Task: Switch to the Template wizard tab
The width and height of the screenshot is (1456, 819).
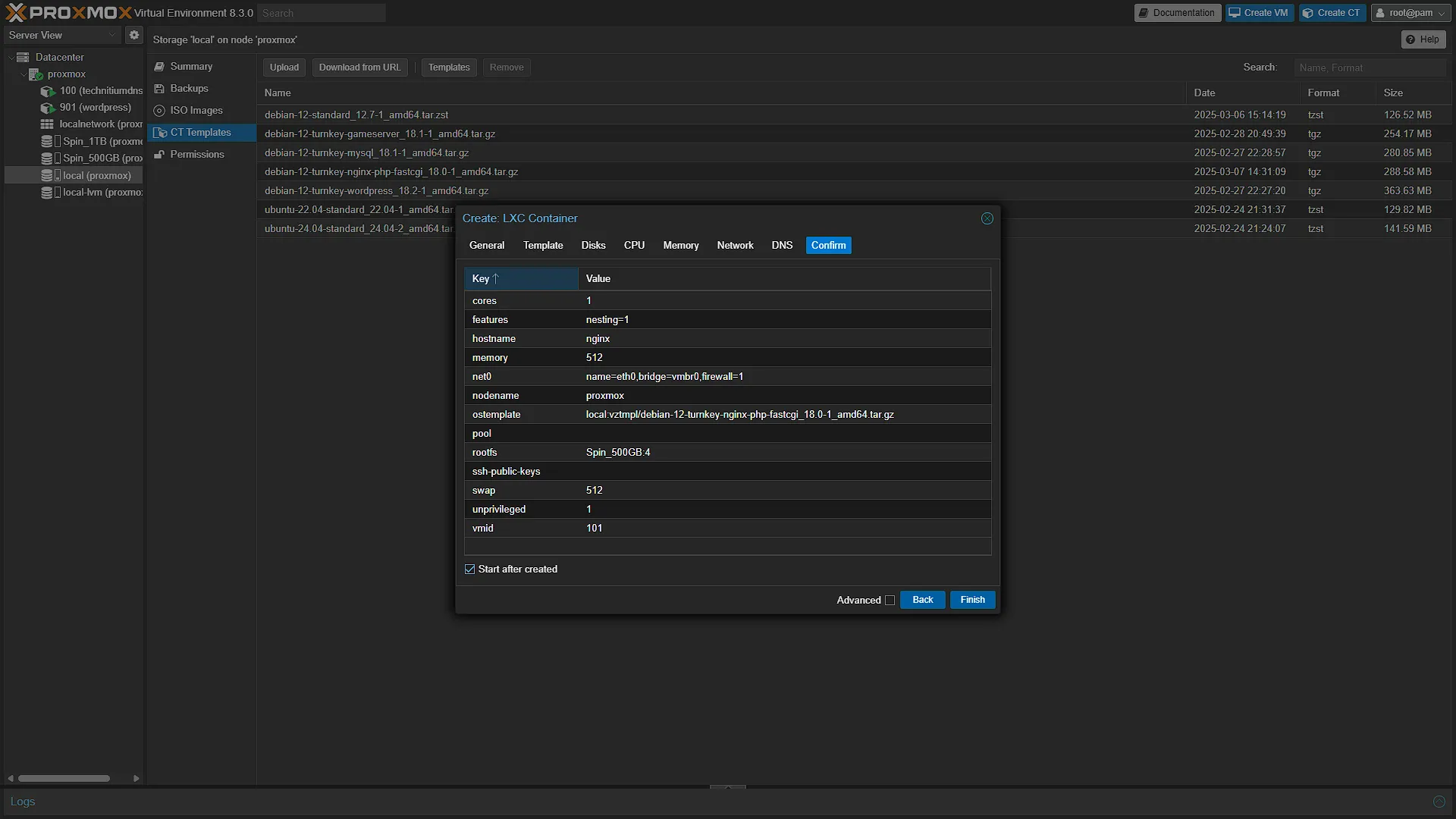Action: [543, 245]
